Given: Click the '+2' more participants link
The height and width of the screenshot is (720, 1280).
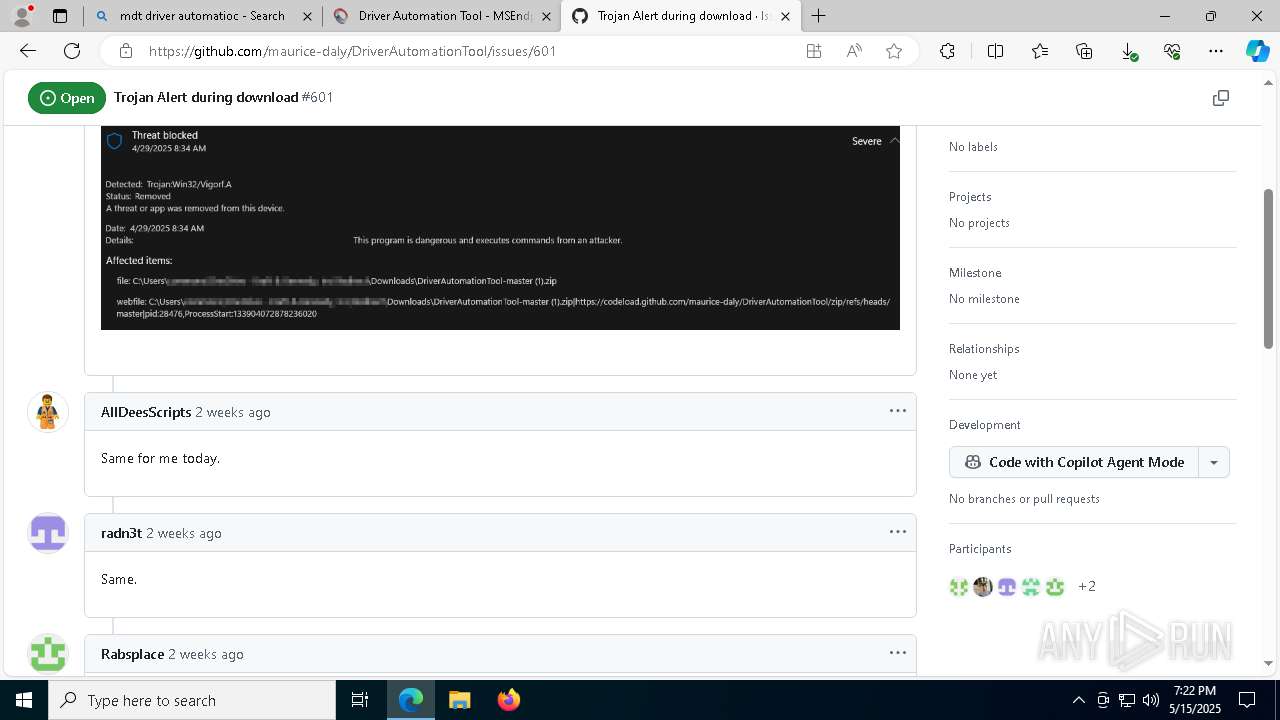Looking at the screenshot, I should (1087, 586).
